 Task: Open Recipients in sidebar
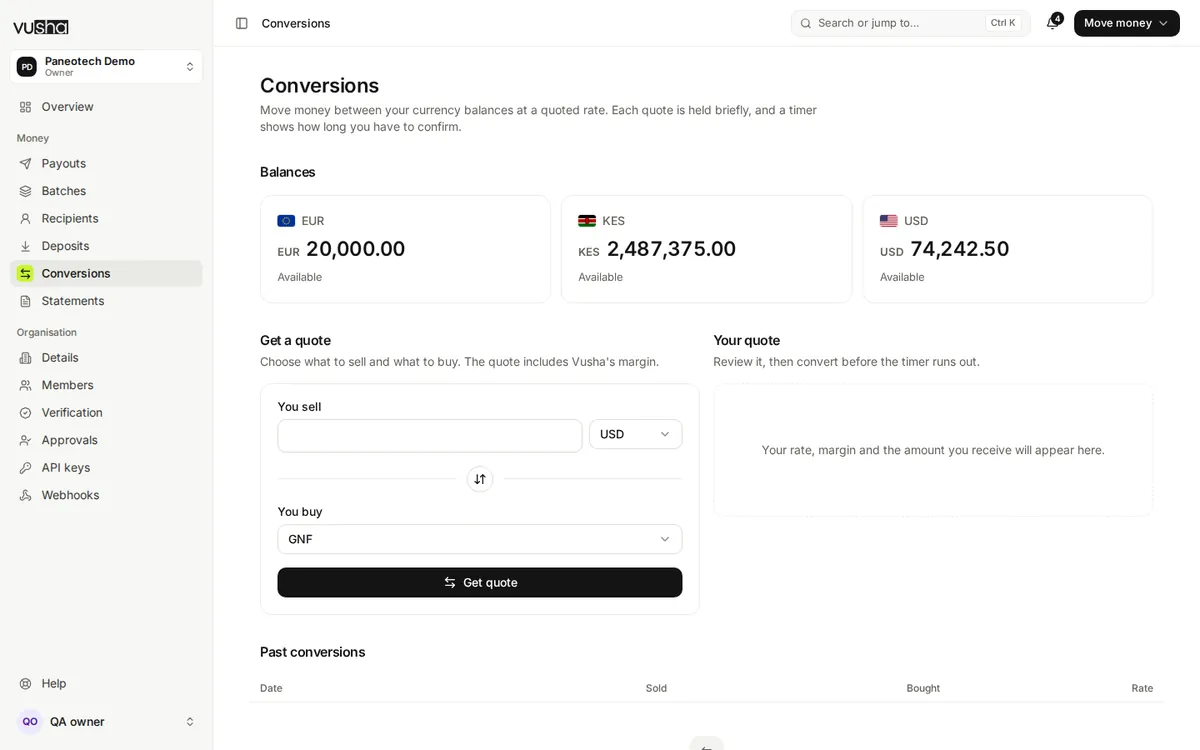(106, 219)
